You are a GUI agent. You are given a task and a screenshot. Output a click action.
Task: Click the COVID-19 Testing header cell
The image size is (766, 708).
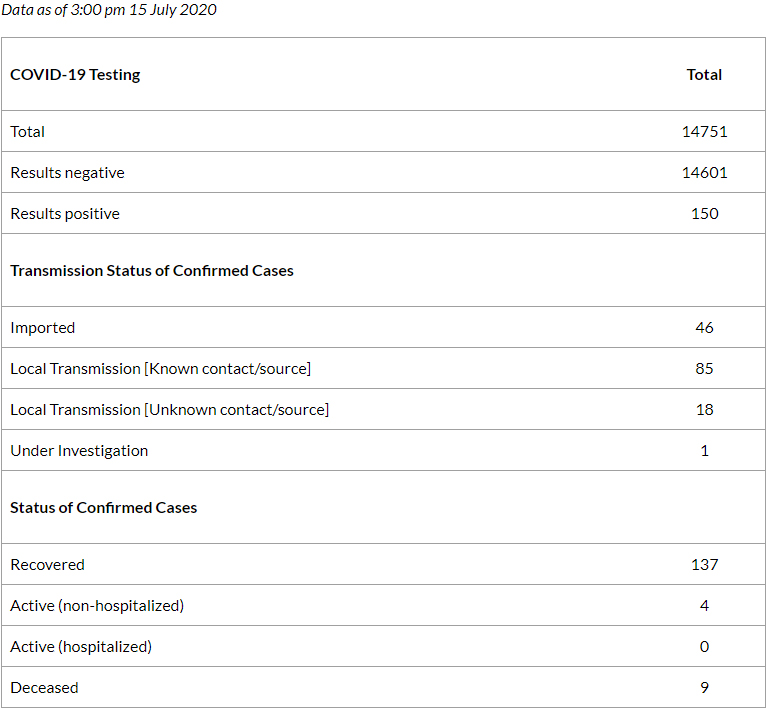pos(75,75)
